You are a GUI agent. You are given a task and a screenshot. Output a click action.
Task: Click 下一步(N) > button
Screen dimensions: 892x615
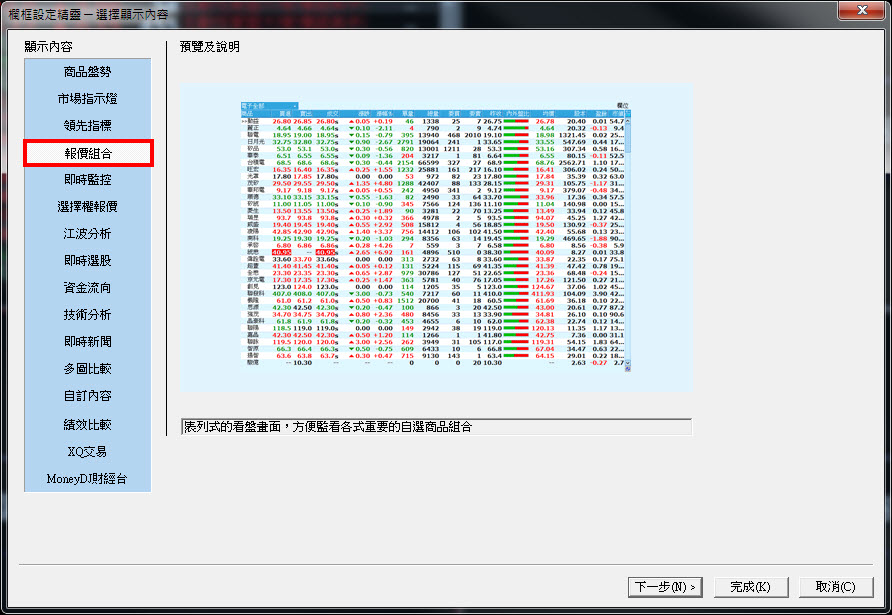coord(665,586)
